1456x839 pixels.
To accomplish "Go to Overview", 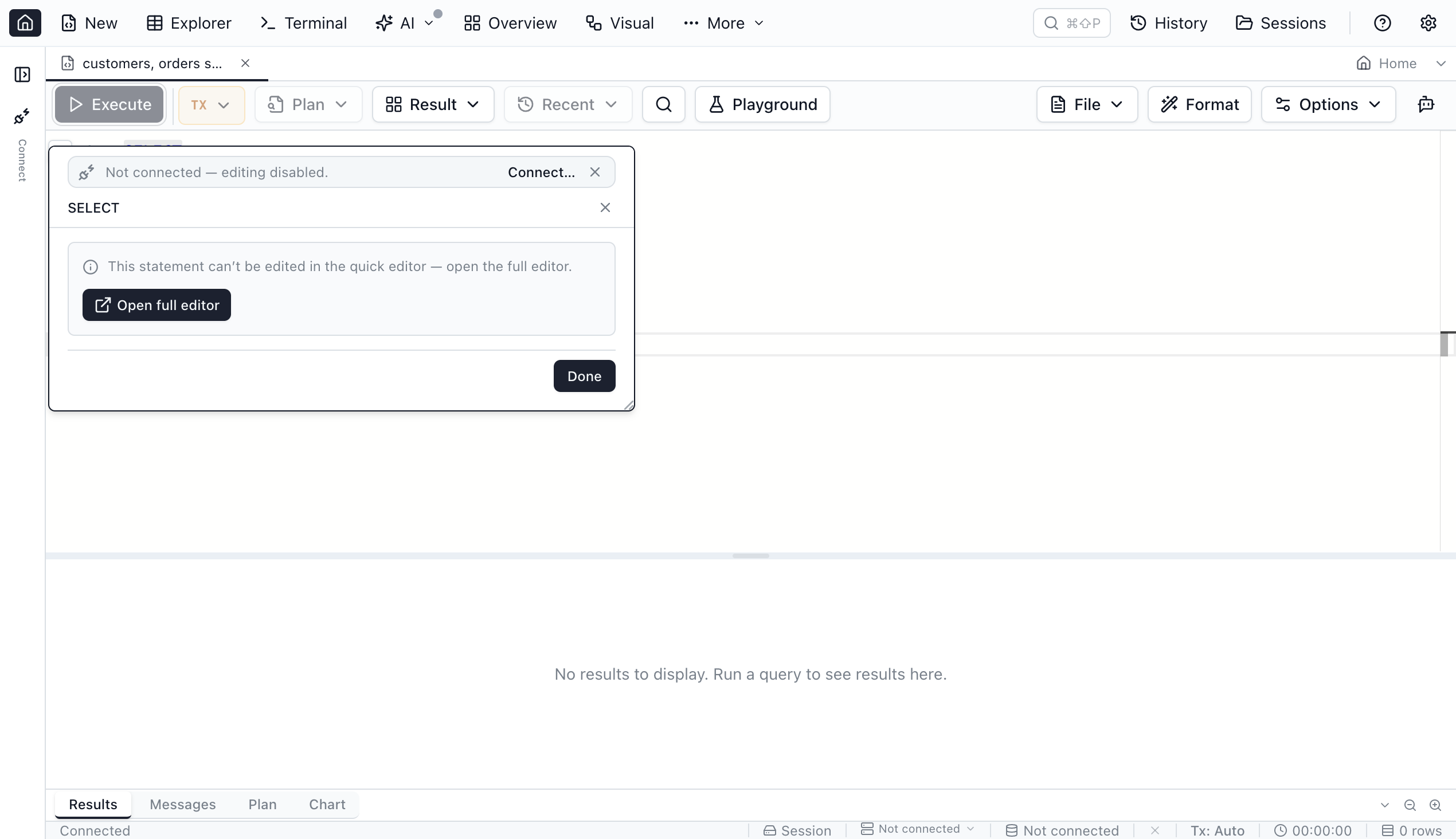I will coord(510,23).
